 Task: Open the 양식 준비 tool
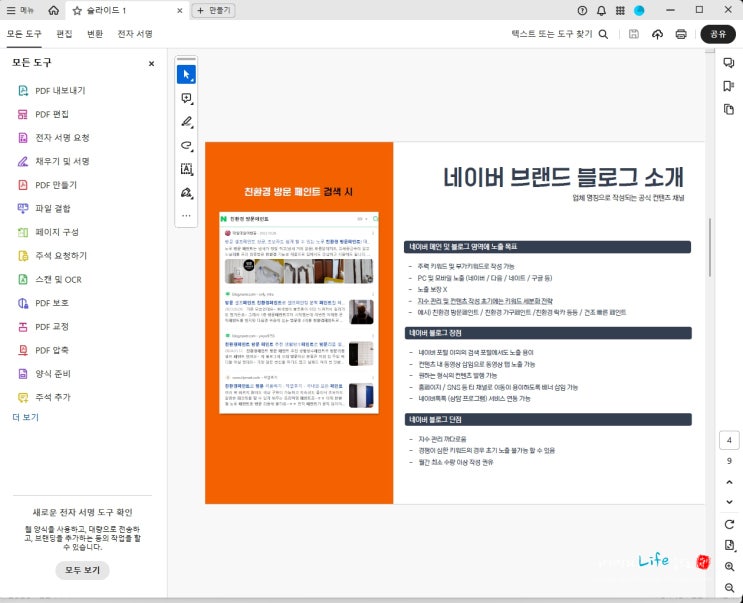point(44,374)
